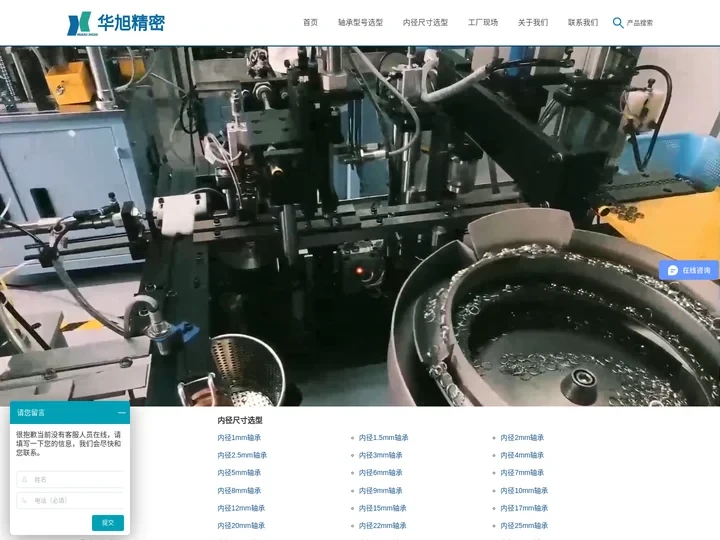Open the 内径1mm轴承 link
Viewport: 720px width, 540px height.
(x=239, y=438)
